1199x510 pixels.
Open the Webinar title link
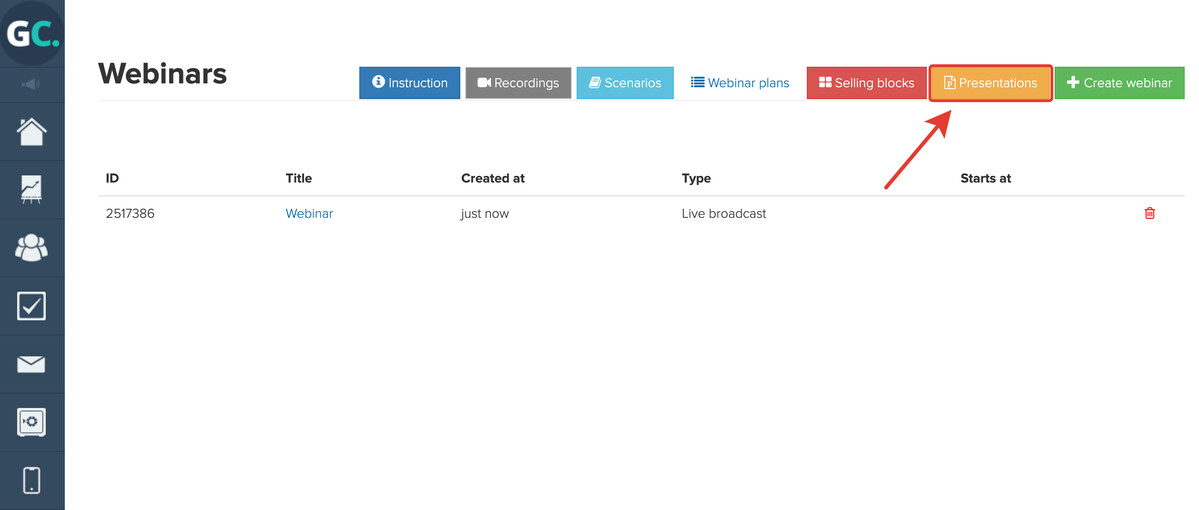pyautogui.click(x=310, y=214)
